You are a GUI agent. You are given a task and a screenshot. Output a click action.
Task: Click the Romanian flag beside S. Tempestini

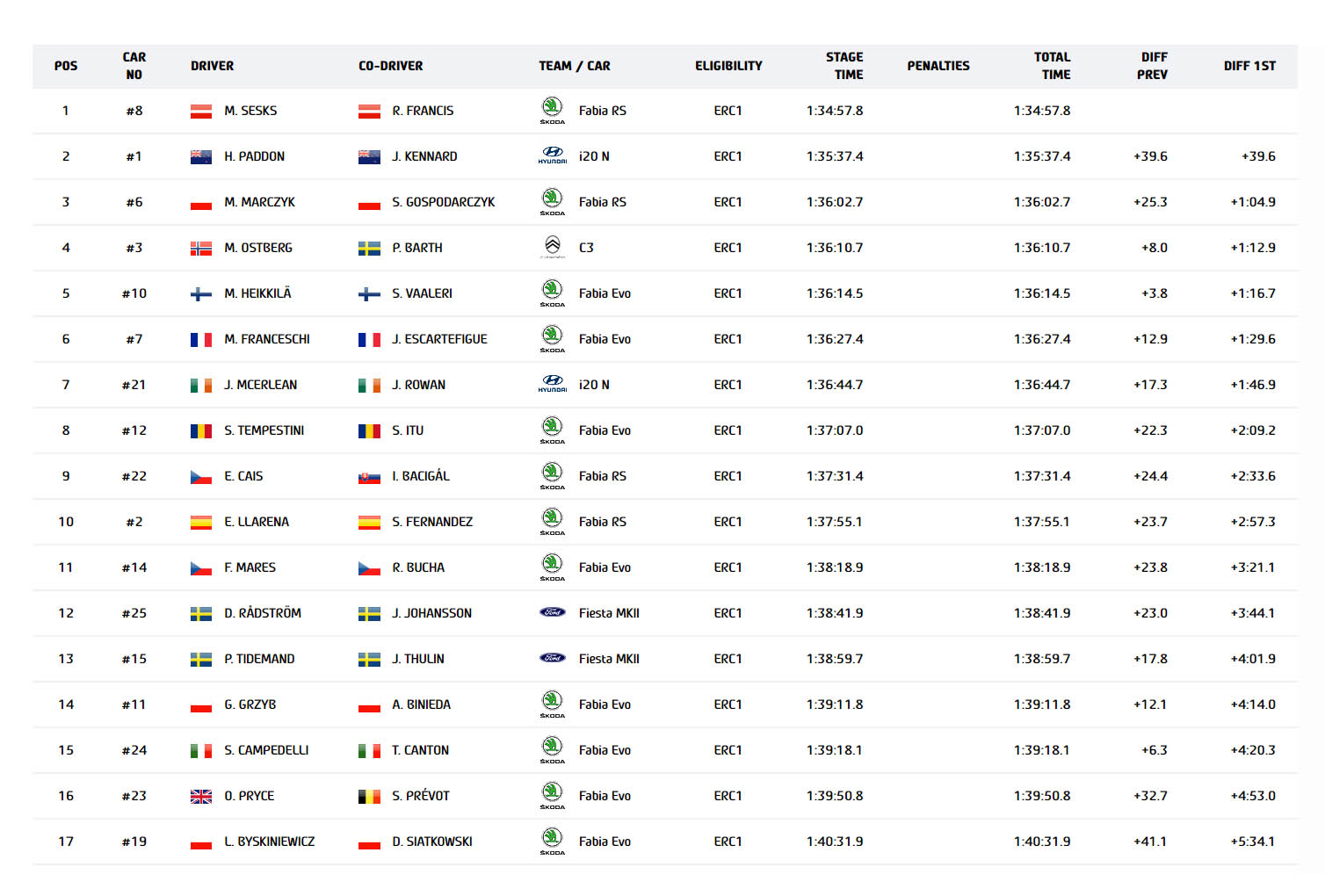[201, 431]
